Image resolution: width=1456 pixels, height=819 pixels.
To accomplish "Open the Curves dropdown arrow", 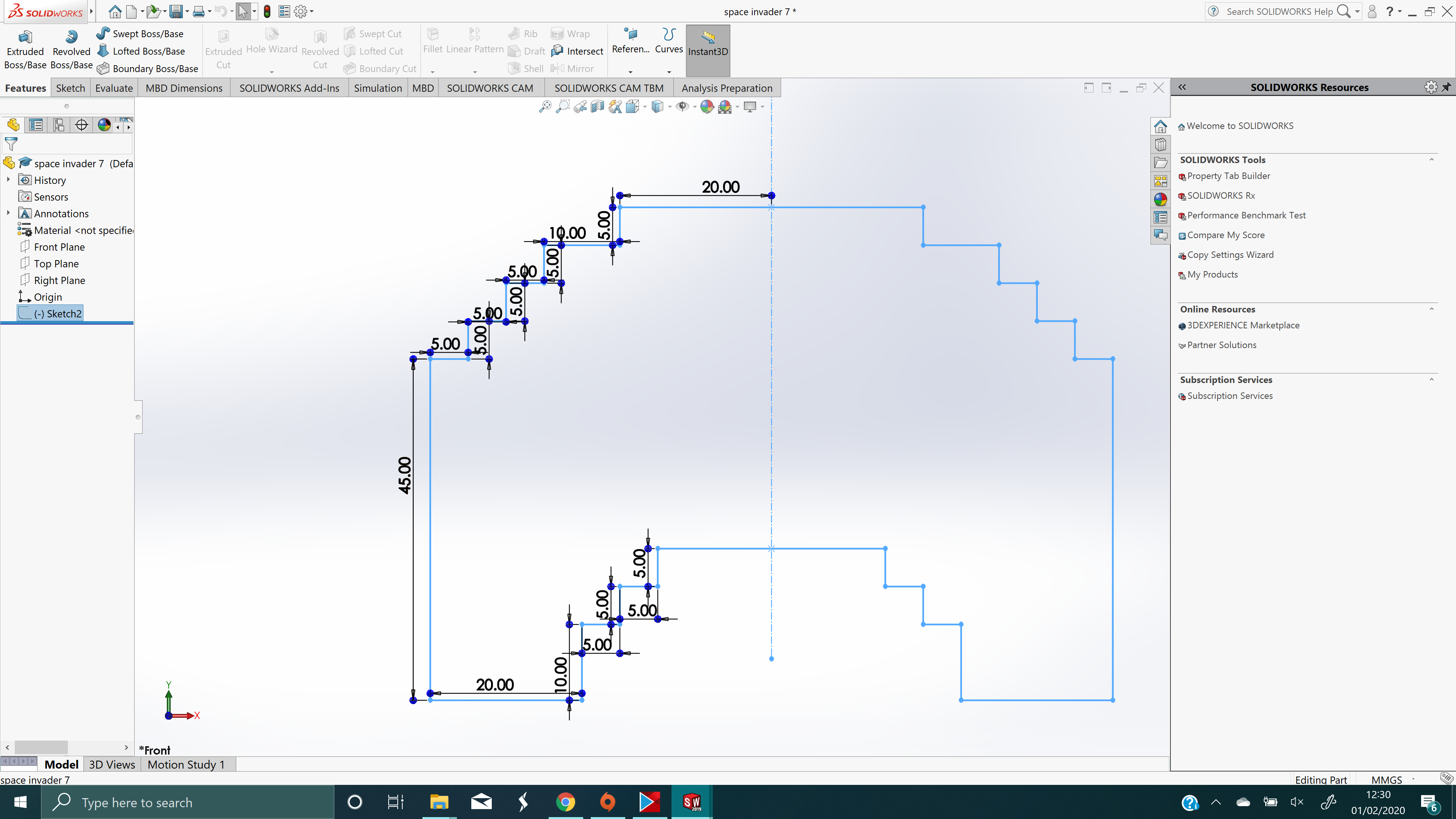I will tap(669, 72).
